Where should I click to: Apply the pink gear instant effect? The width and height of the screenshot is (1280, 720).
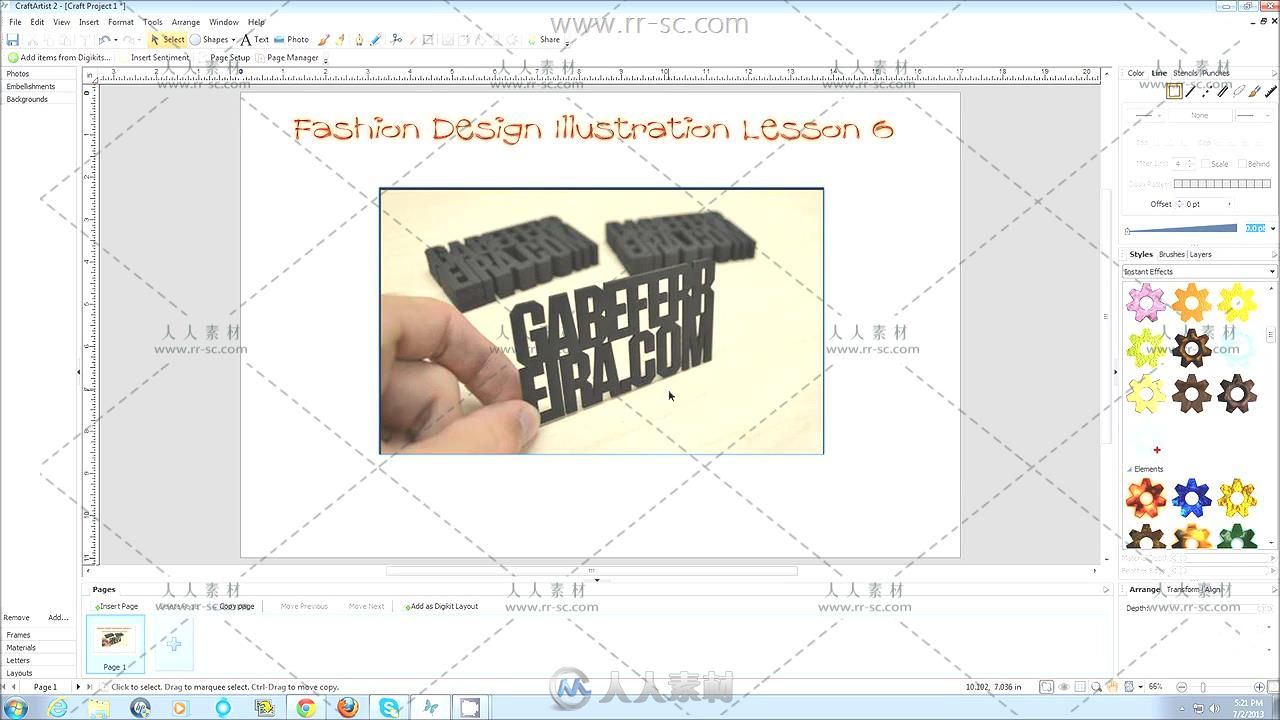pyautogui.click(x=1146, y=302)
